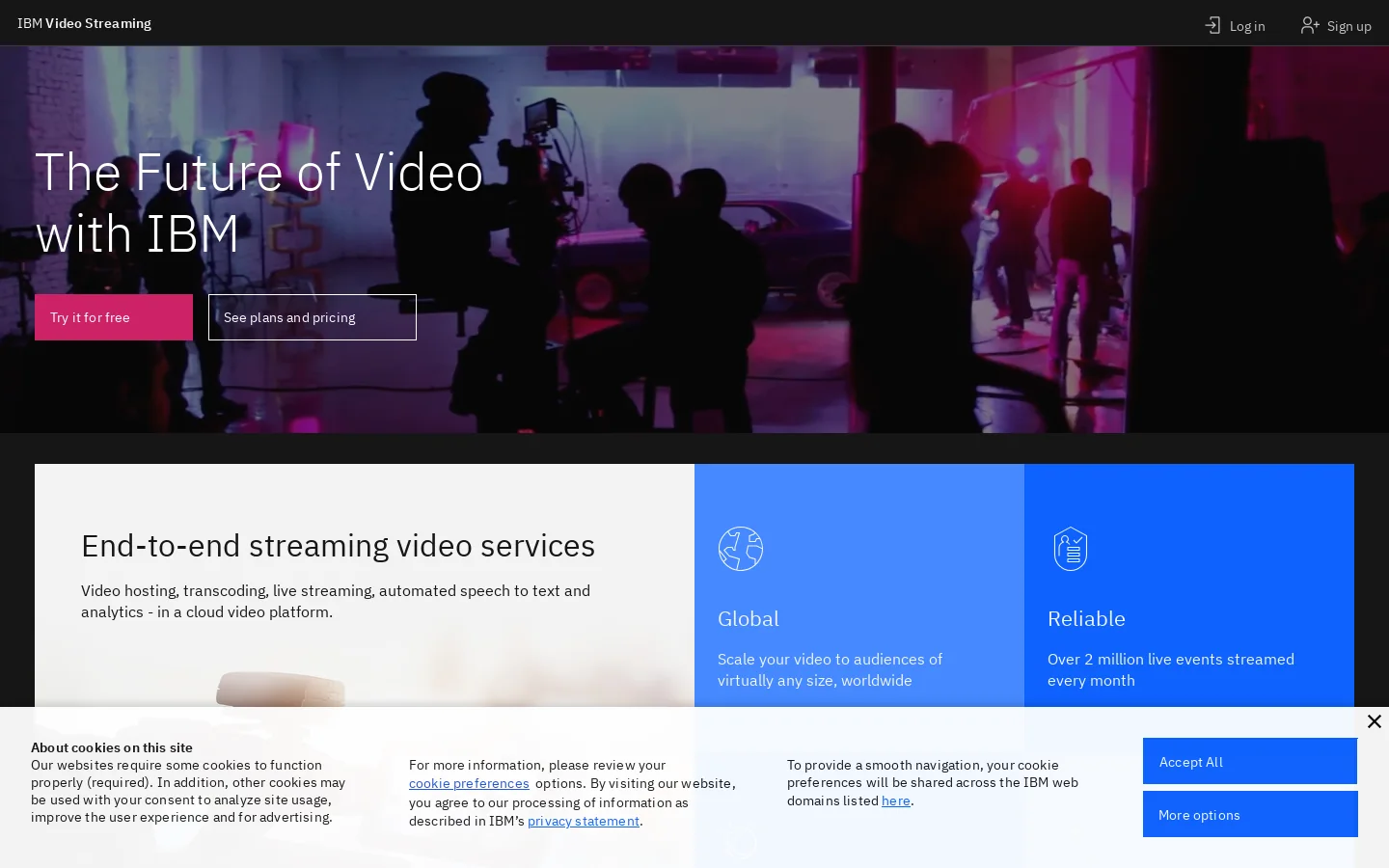Click the Reliable card heading
The image size is (1389, 868).
[x=1086, y=618]
